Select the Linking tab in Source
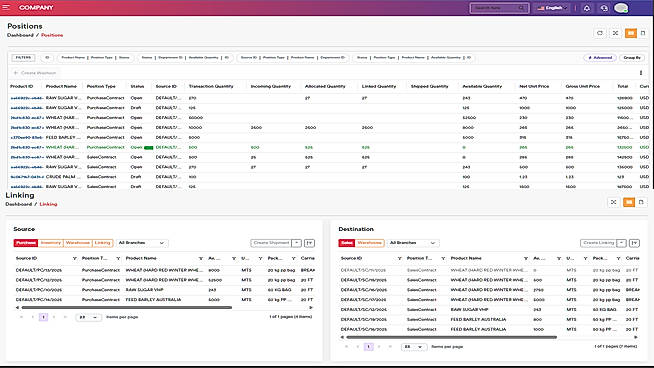654x368 pixels. 102,243
